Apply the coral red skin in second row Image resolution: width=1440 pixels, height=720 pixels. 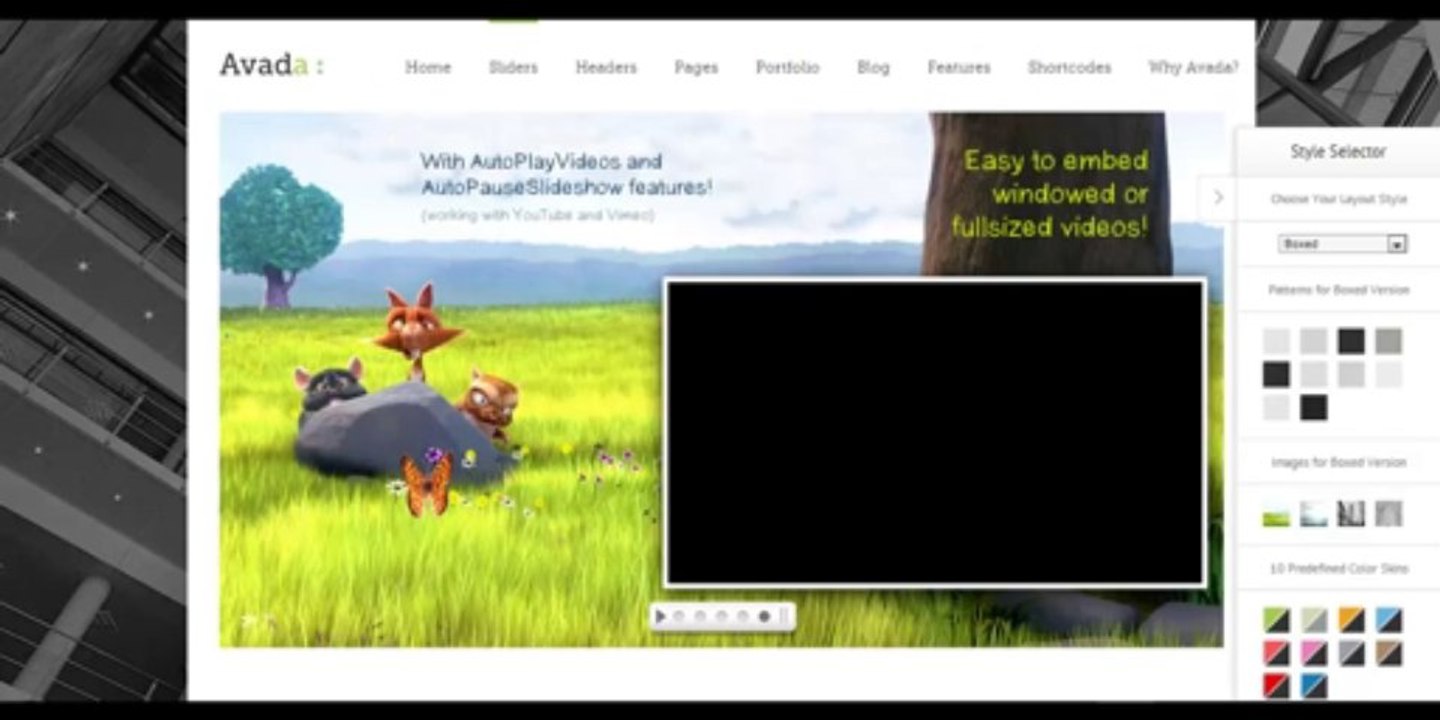(x=1276, y=653)
